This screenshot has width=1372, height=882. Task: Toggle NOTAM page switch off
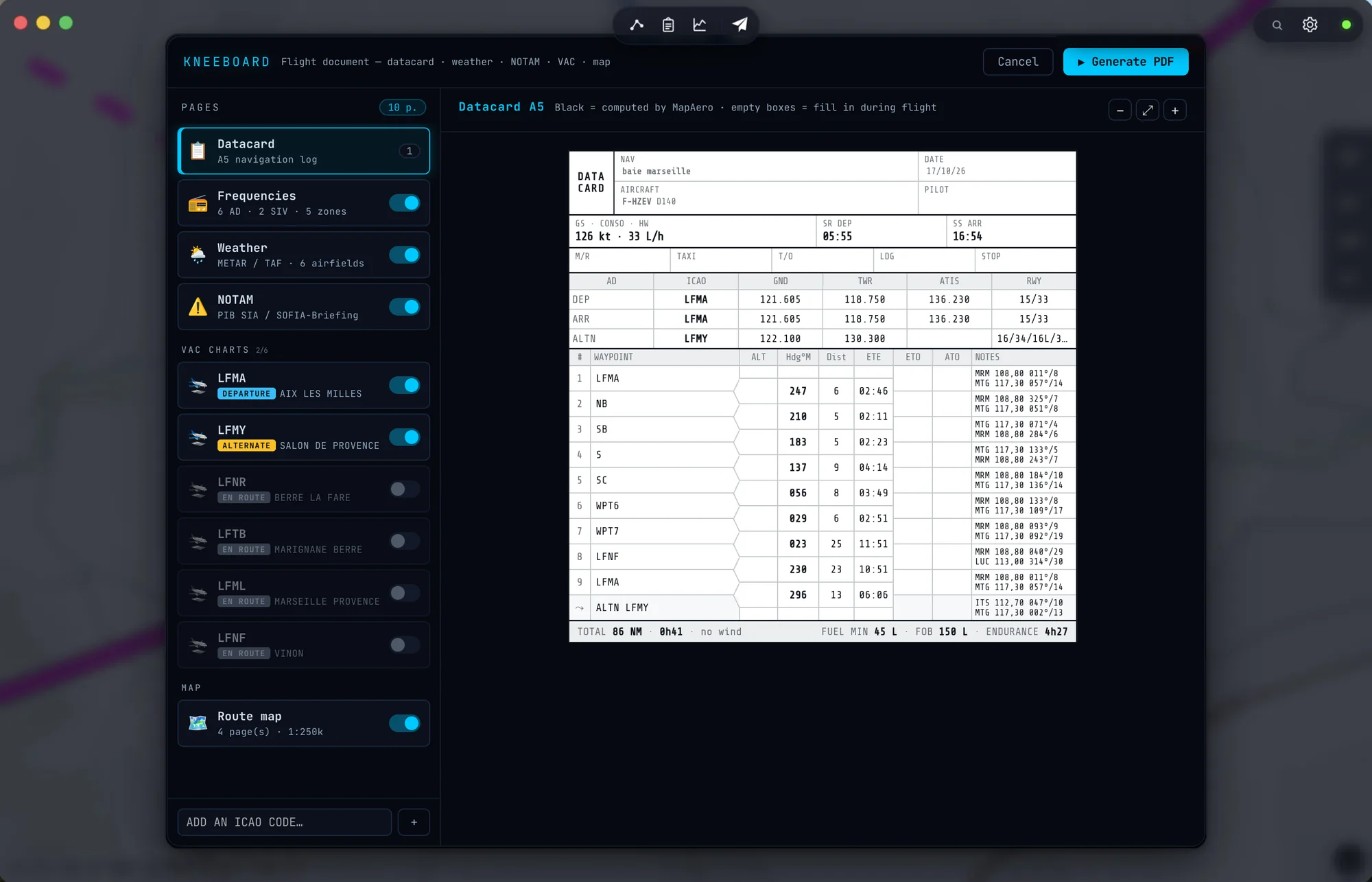(404, 307)
